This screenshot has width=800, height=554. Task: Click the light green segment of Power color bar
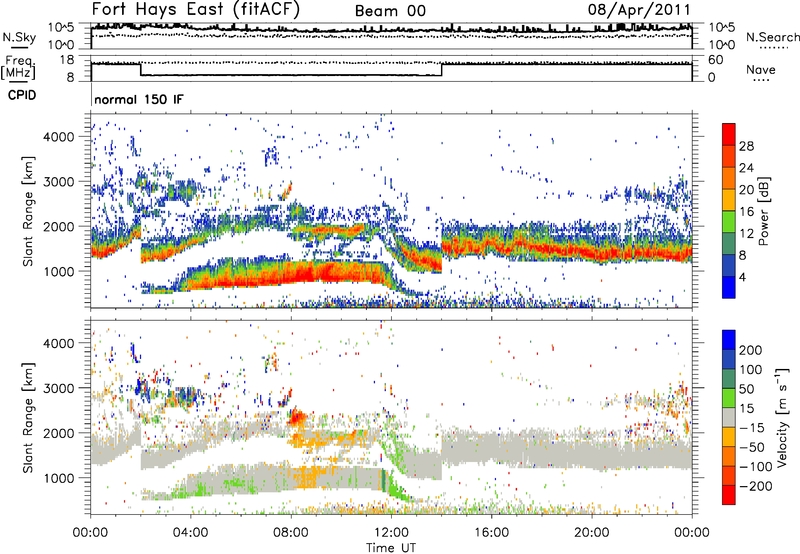[x=729, y=222]
